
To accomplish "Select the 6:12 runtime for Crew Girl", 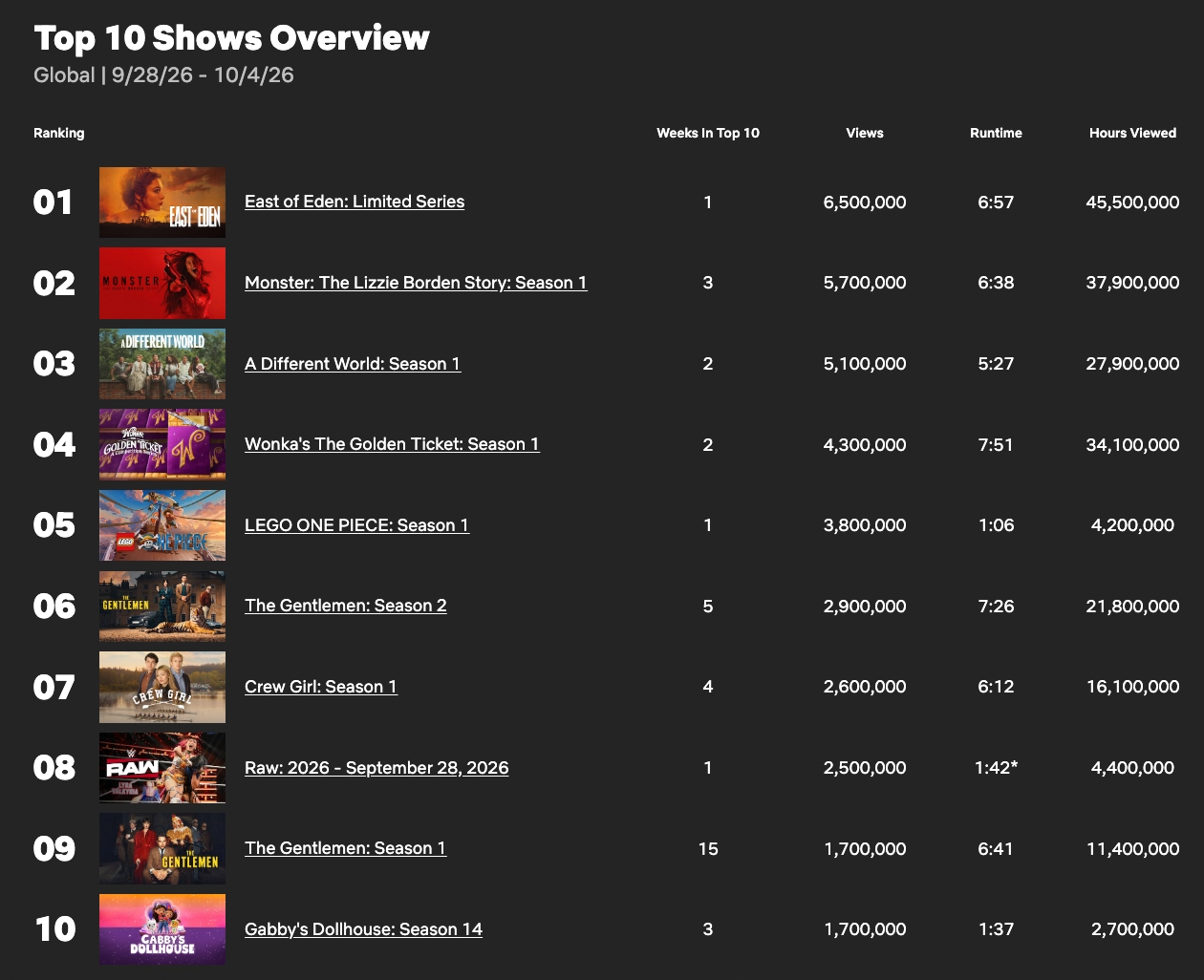I will click(996, 687).
